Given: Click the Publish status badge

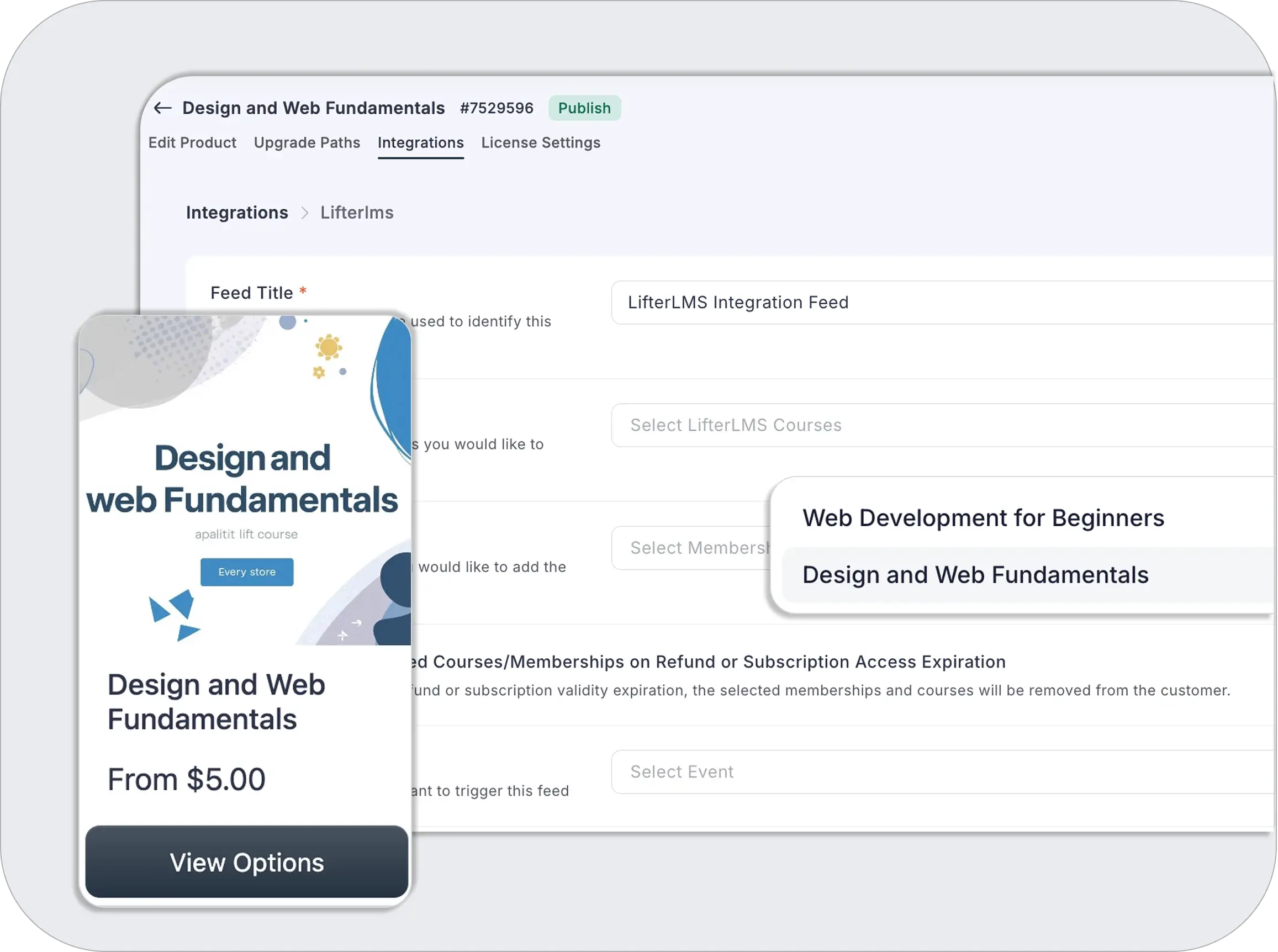Looking at the screenshot, I should point(584,108).
